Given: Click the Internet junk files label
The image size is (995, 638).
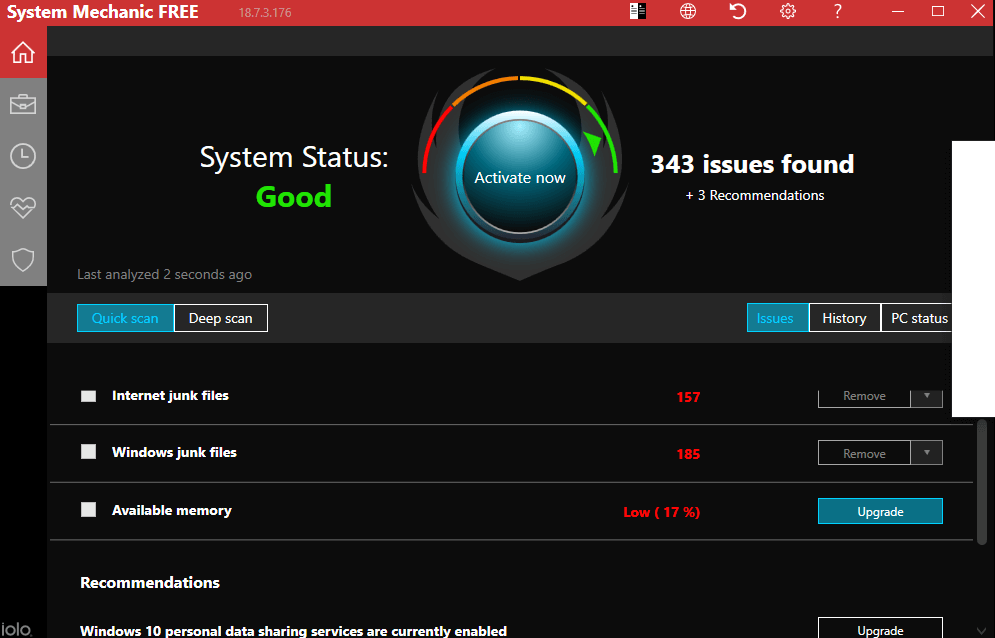Looking at the screenshot, I should click(170, 395).
